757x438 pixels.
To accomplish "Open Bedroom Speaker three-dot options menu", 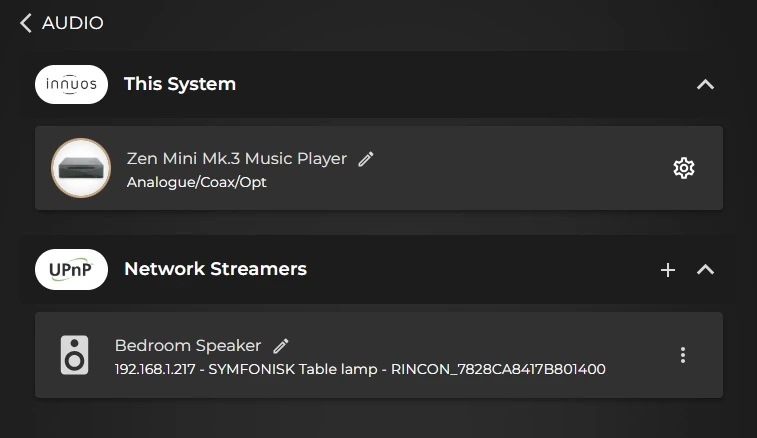I will click(683, 355).
